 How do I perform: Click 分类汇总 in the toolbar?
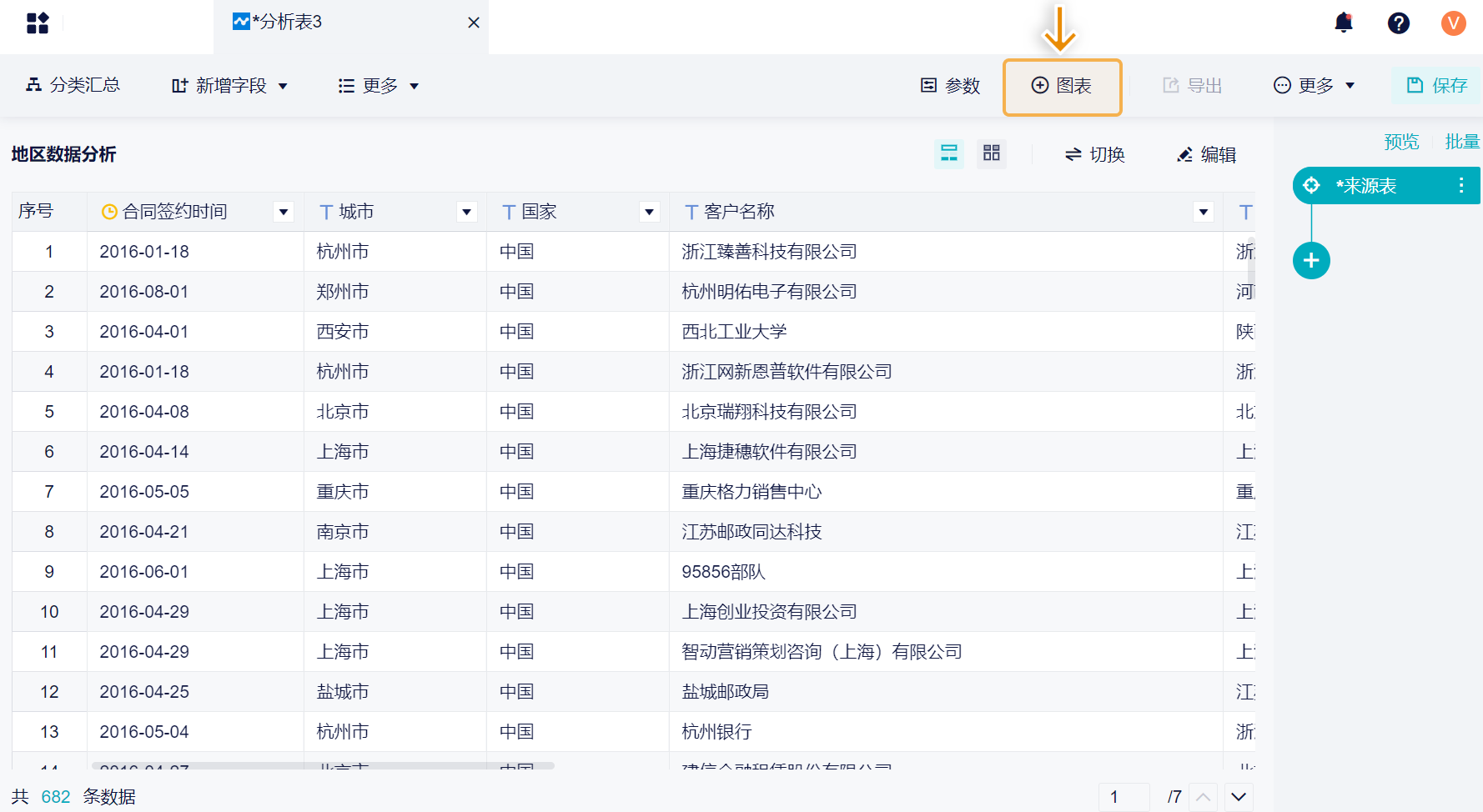(x=73, y=85)
